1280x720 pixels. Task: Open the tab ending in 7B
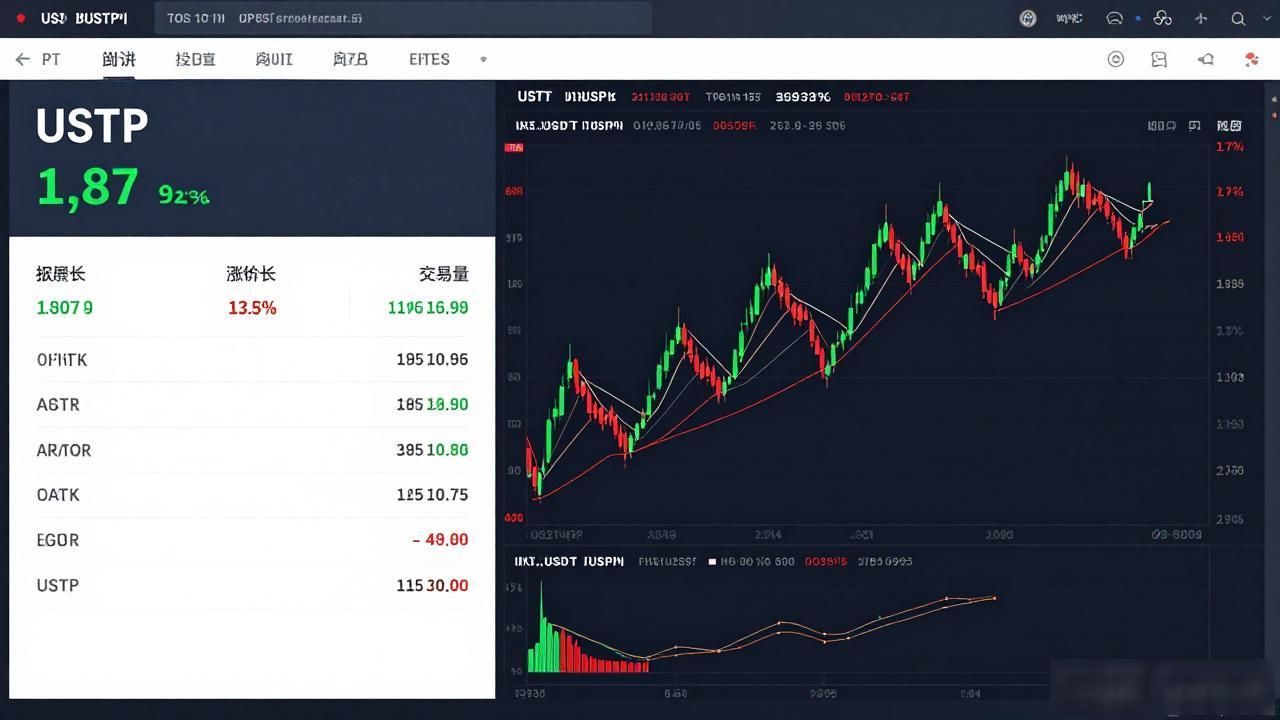350,60
